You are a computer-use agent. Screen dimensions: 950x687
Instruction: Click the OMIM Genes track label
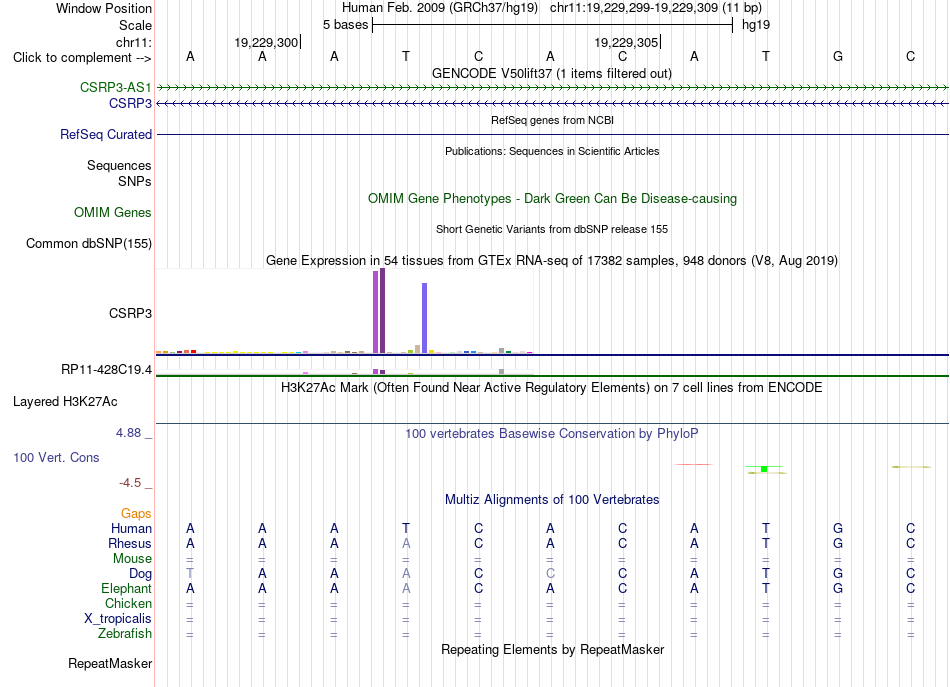[113, 213]
